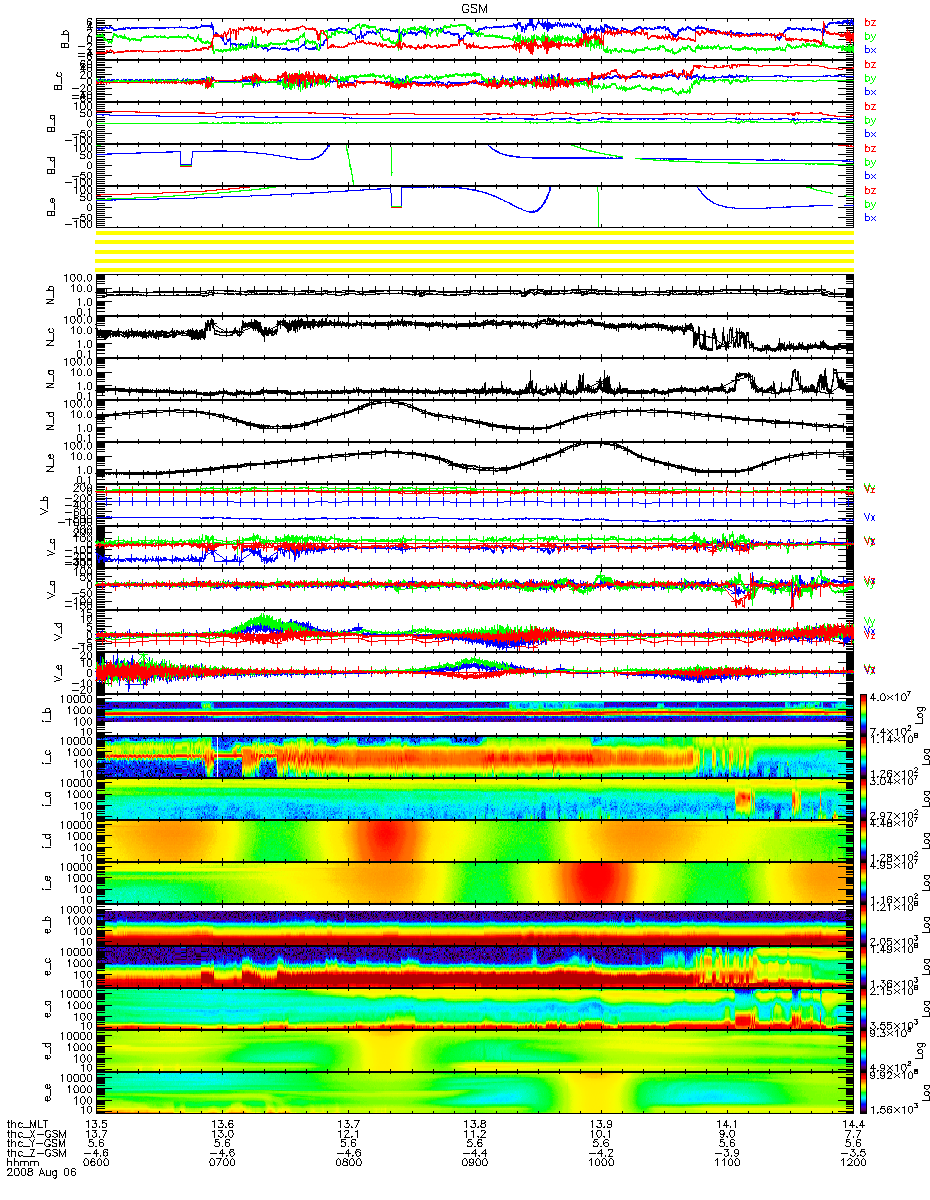
Task: Click the 0900 time tick label
Action: click(x=474, y=1161)
